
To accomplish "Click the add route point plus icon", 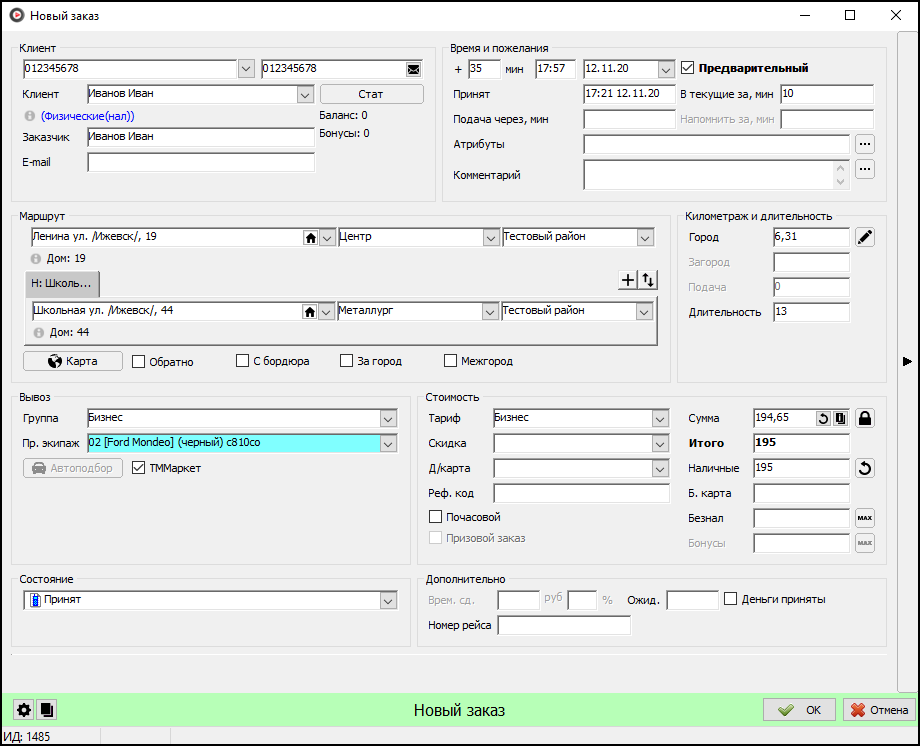I will coord(628,281).
